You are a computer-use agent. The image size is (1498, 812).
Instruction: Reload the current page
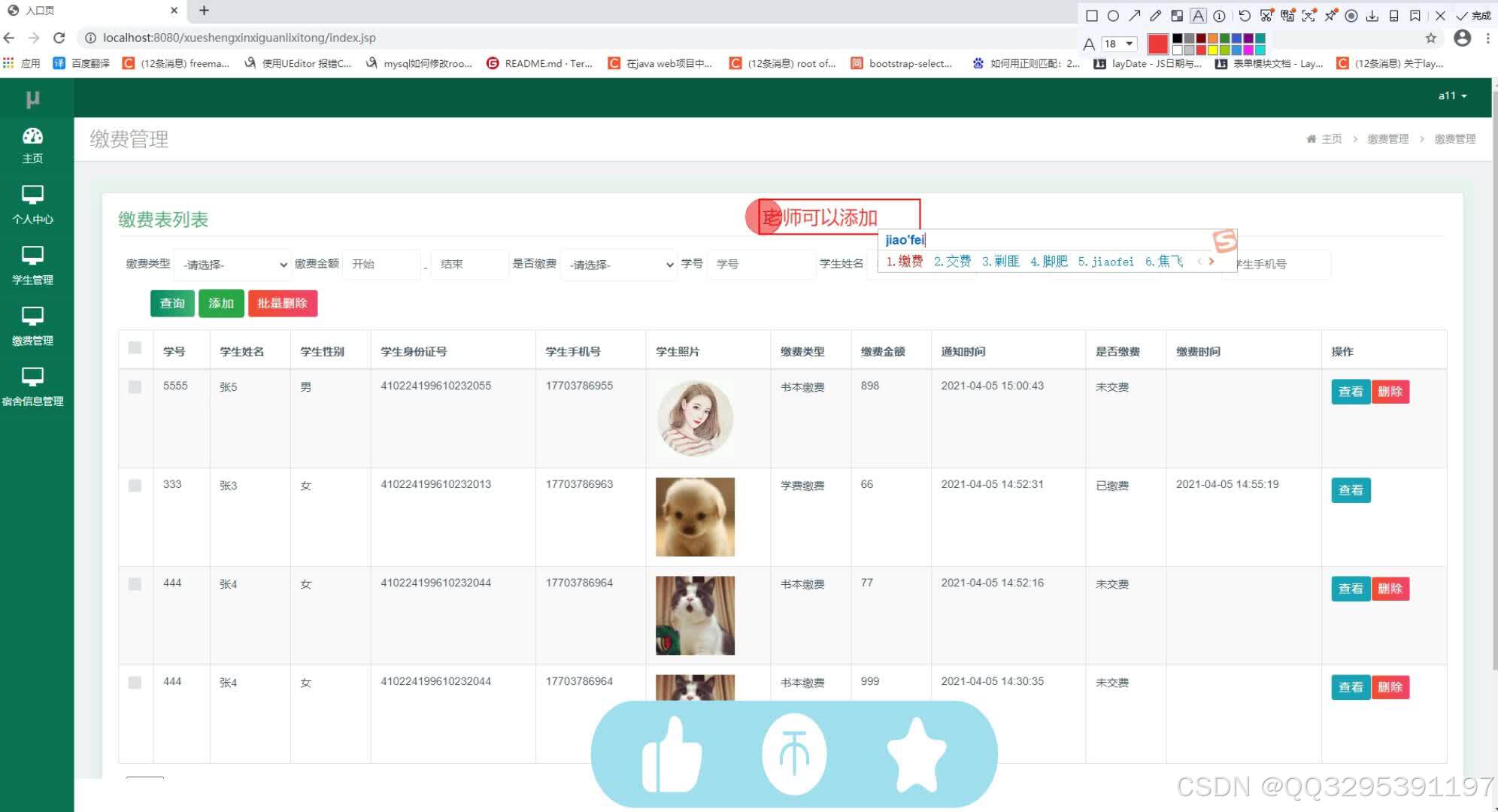[x=59, y=38]
